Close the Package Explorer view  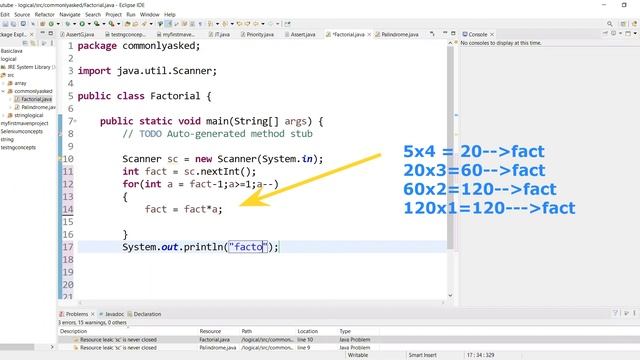coord(31,34)
